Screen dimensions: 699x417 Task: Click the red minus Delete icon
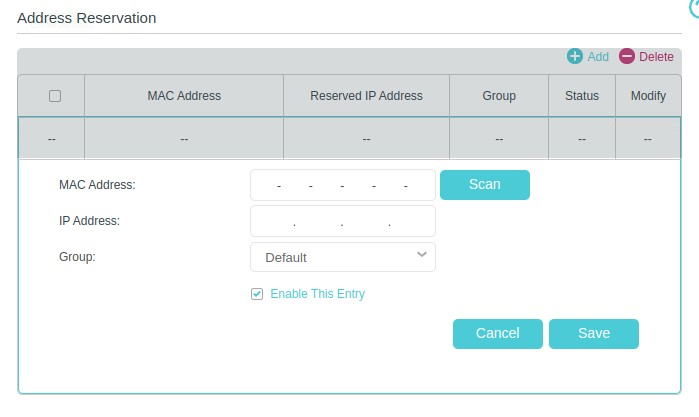click(627, 57)
